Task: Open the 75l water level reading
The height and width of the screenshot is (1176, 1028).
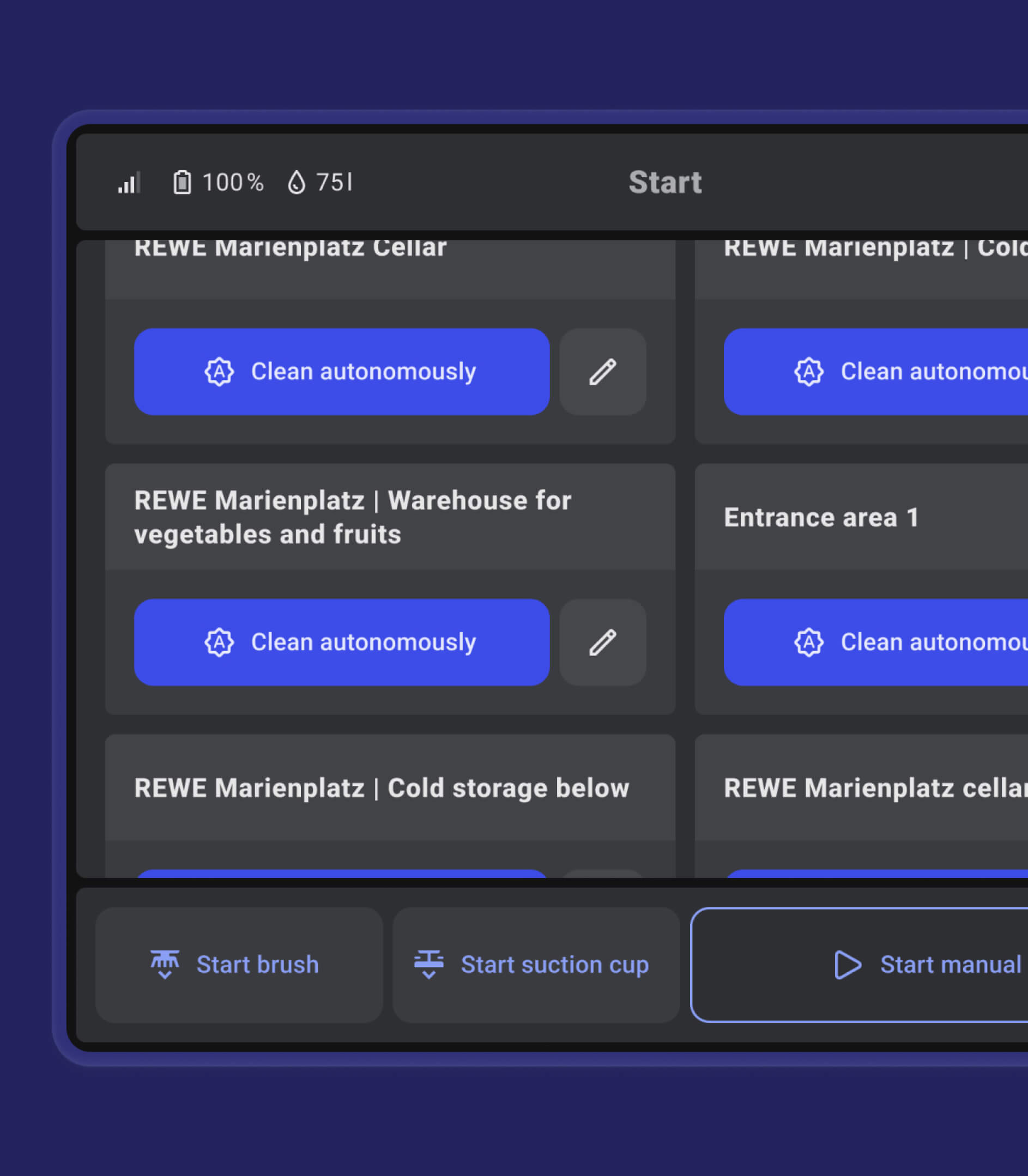Action: pyautogui.click(x=334, y=183)
